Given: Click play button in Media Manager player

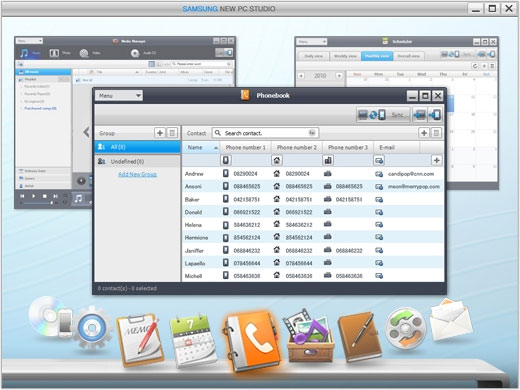Looking at the screenshot, I should click(x=33, y=196).
